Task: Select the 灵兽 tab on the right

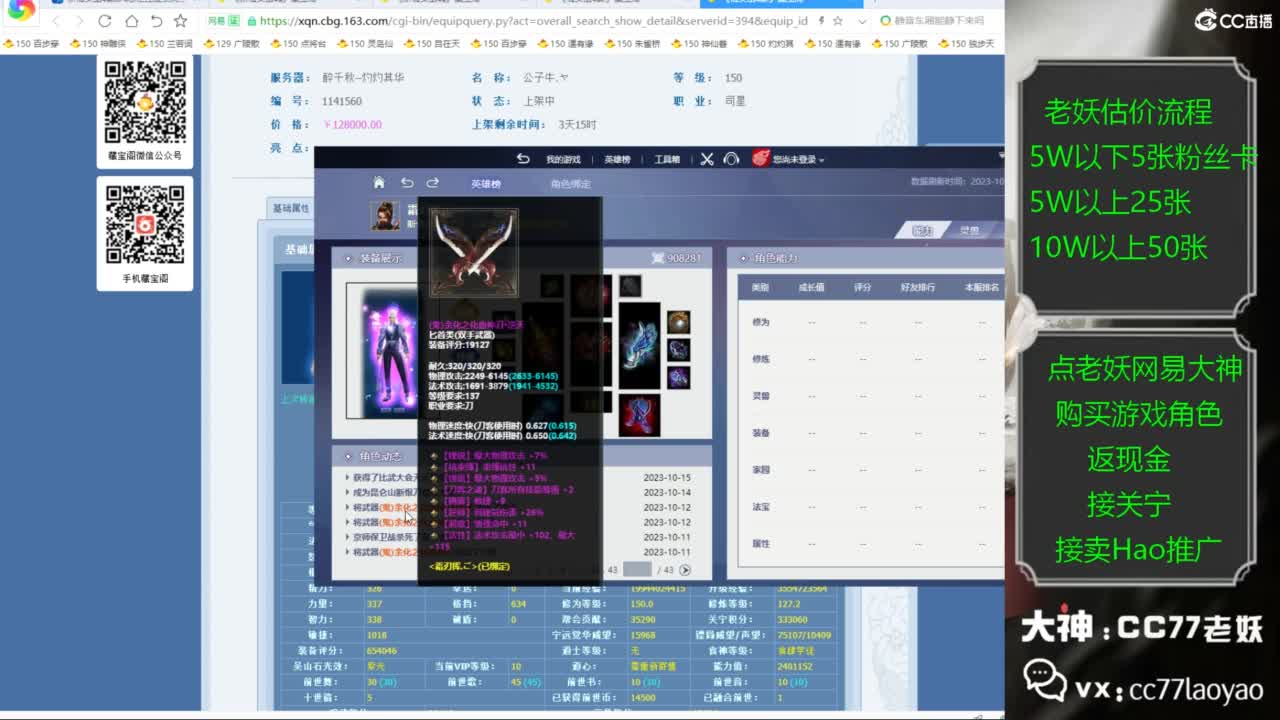Action: 969,231
